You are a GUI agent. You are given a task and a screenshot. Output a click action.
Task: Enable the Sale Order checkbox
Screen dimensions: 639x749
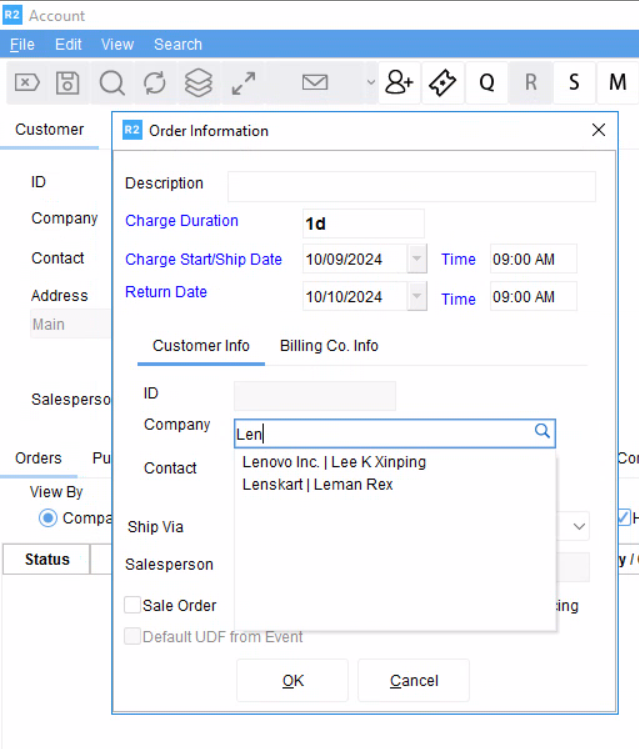[x=132, y=605]
